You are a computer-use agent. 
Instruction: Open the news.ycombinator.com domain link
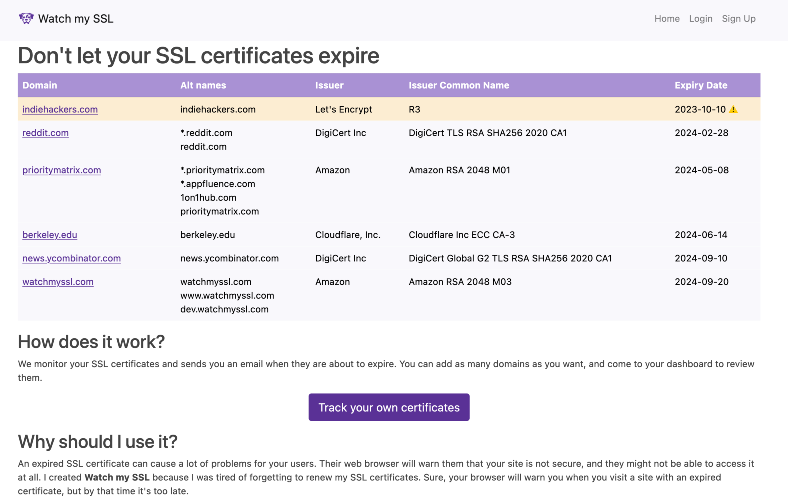(71, 259)
